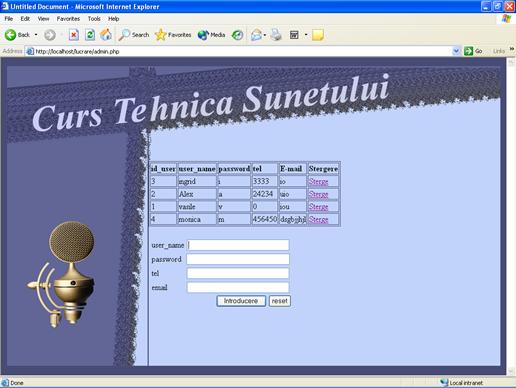Go to the Home page icon

[106, 35]
